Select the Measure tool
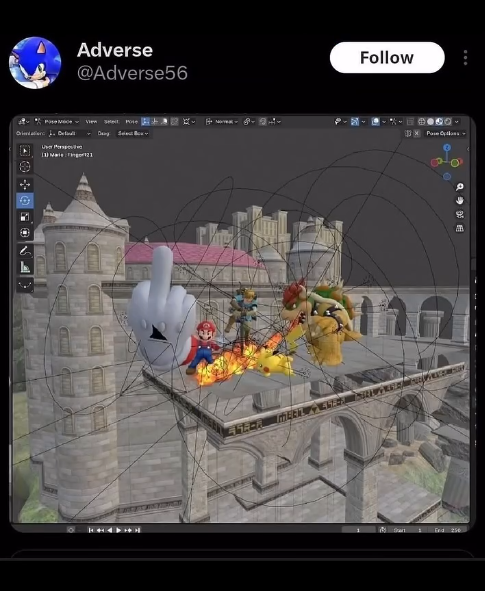Viewport: 485px width, 591px height. click(x=25, y=266)
